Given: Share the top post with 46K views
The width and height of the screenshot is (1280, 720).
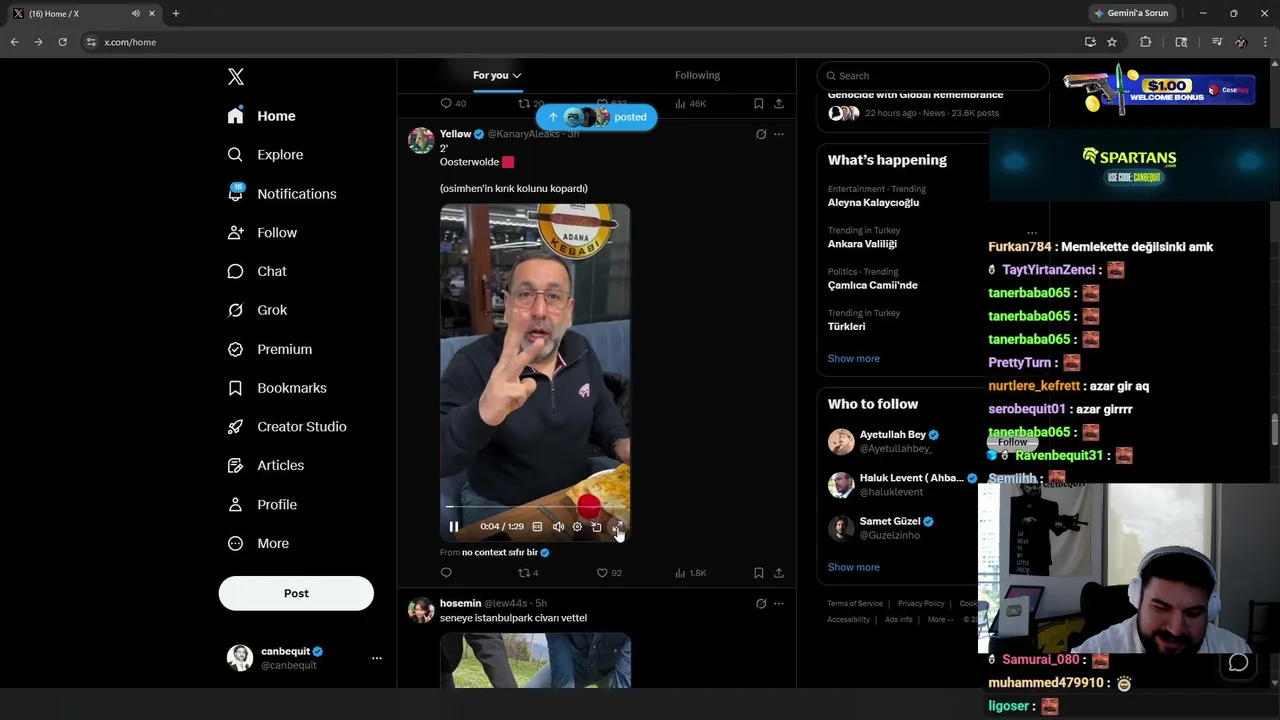Looking at the screenshot, I should [x=779, y=103].
